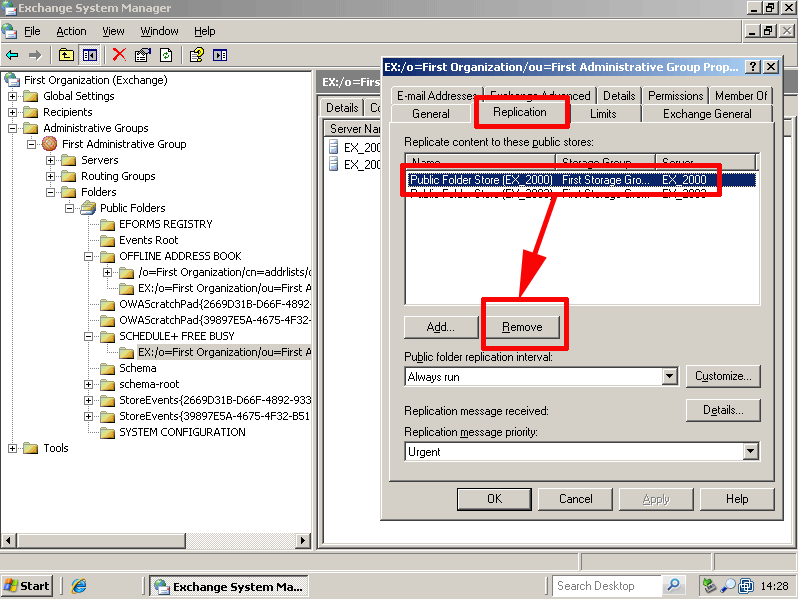Click the Customize... button
798x599 pixels.
(x=723, y=376)
